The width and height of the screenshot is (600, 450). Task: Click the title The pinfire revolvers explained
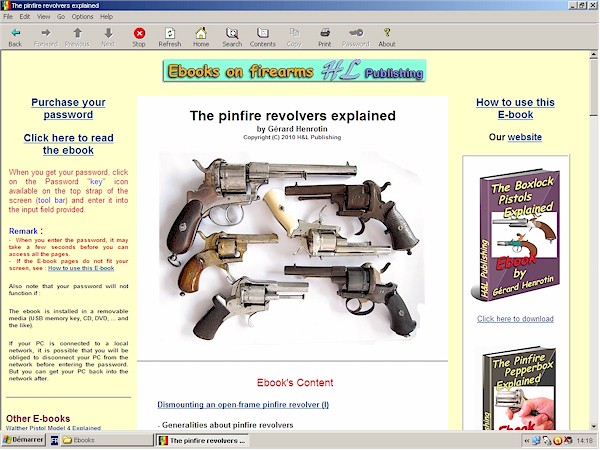click(x=292, y=116)
